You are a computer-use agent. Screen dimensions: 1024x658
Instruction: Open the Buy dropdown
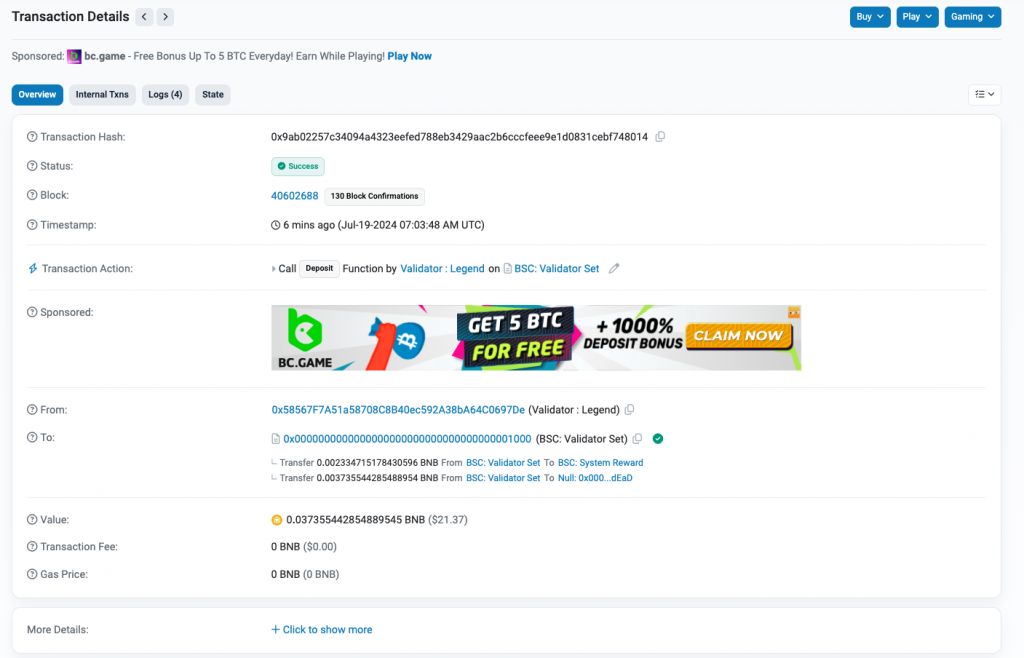pos(870,17)
